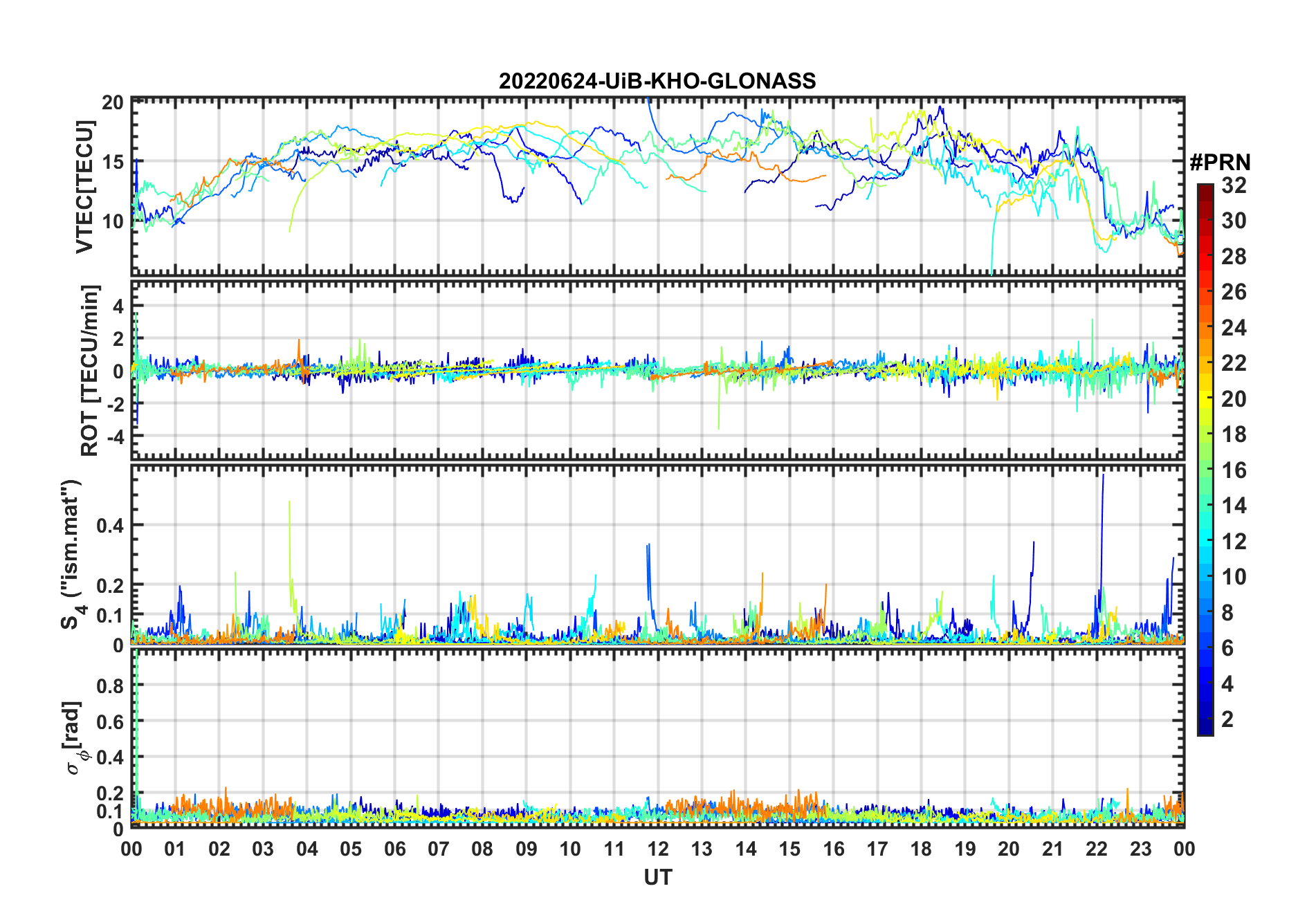Click colorbar tick label 28
1316x920 pixels.
click(1234, 257)
